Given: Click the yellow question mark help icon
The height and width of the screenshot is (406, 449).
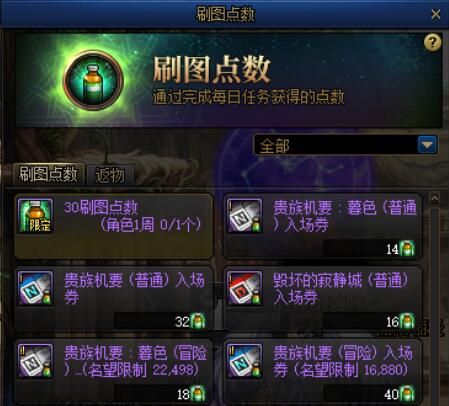Looking at the screenshot, I should 432,43.
